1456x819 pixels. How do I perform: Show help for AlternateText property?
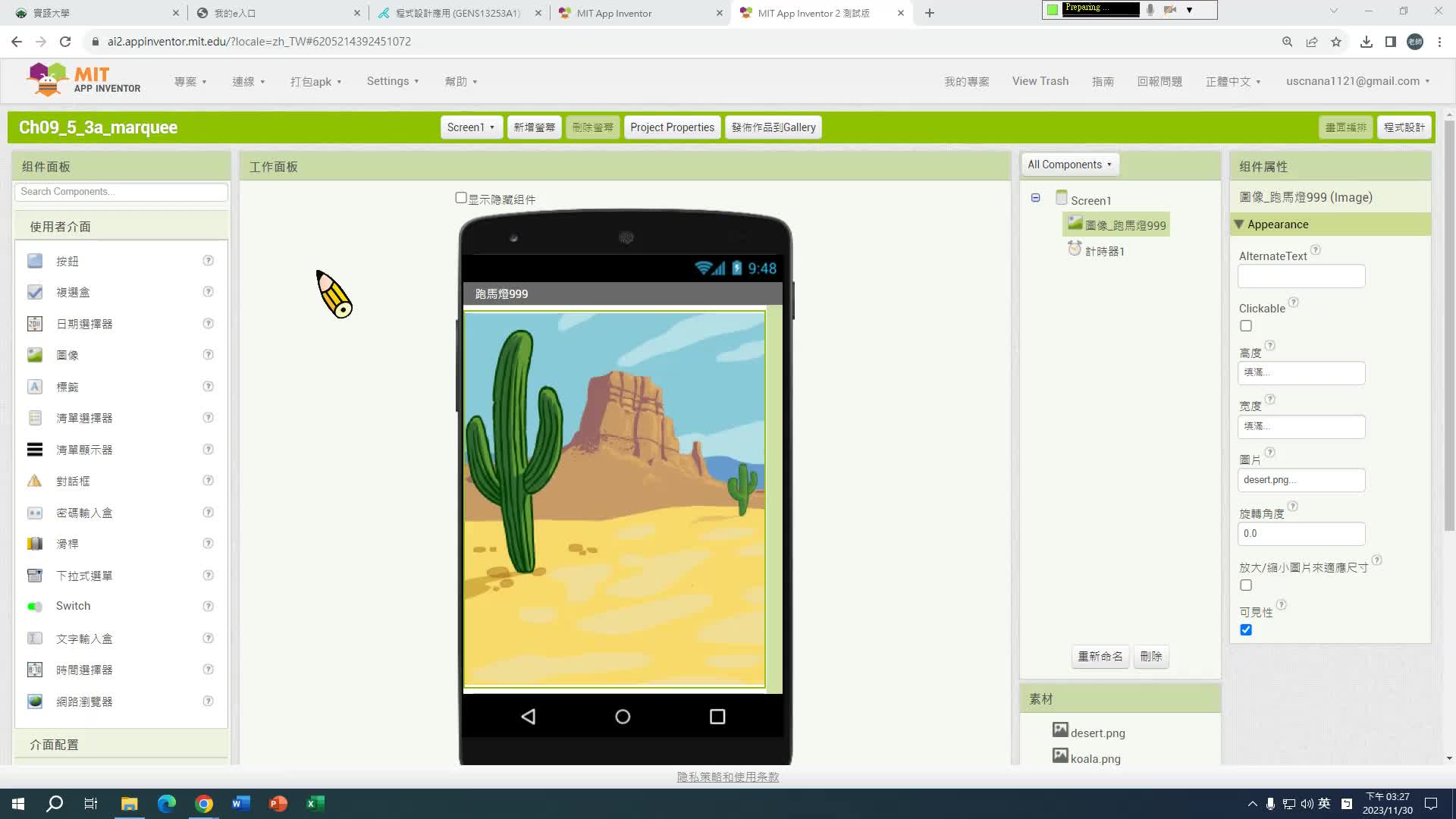click(x=1316, y=249)
